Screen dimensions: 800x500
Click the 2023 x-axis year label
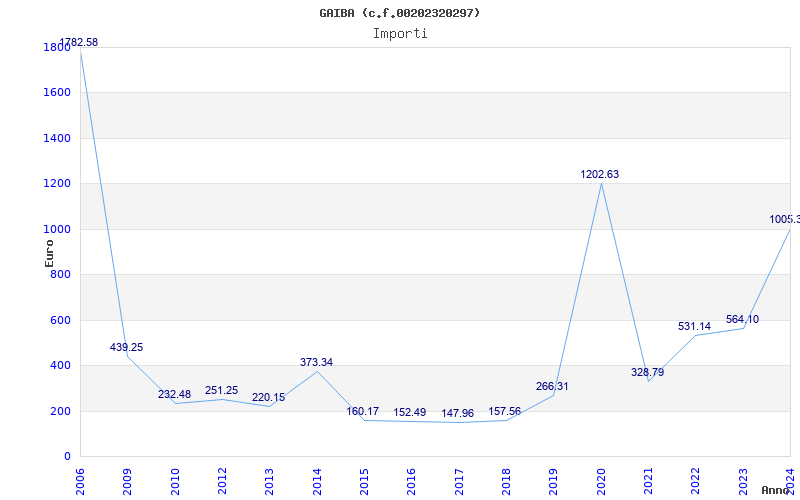743,482
